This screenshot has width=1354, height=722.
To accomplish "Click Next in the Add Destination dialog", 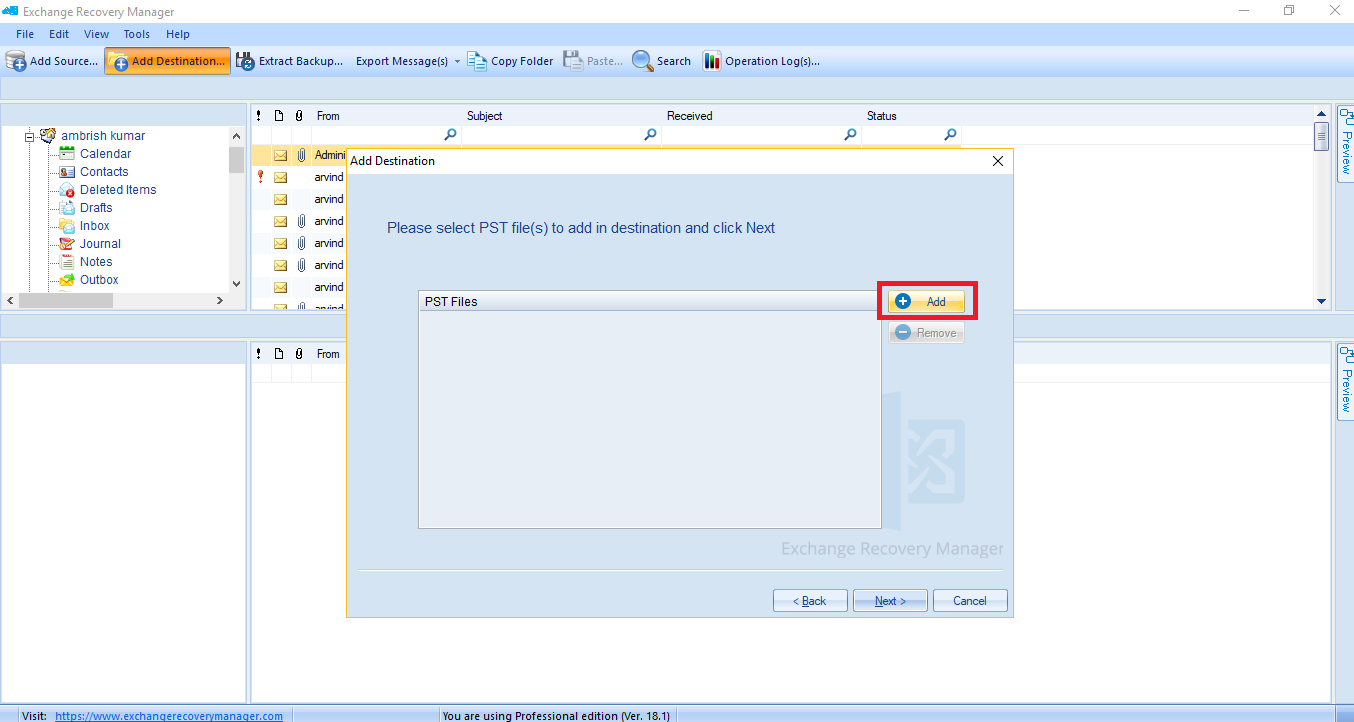I will [890, 601].
